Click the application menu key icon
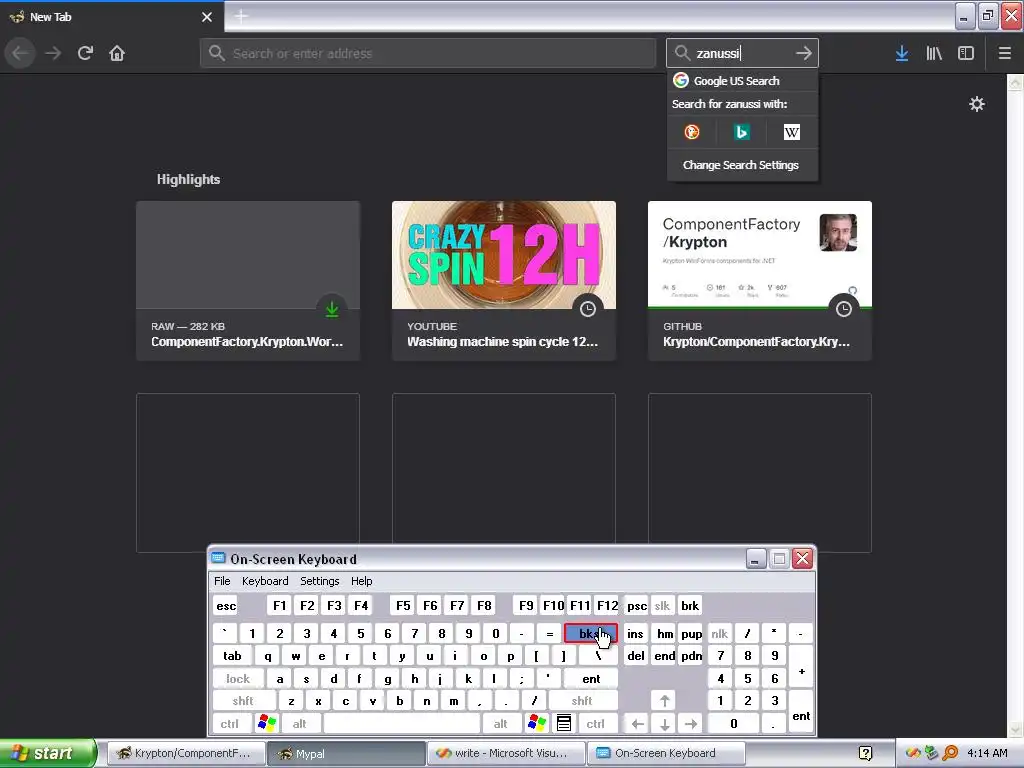1024x768 pixels. point(564,724)
